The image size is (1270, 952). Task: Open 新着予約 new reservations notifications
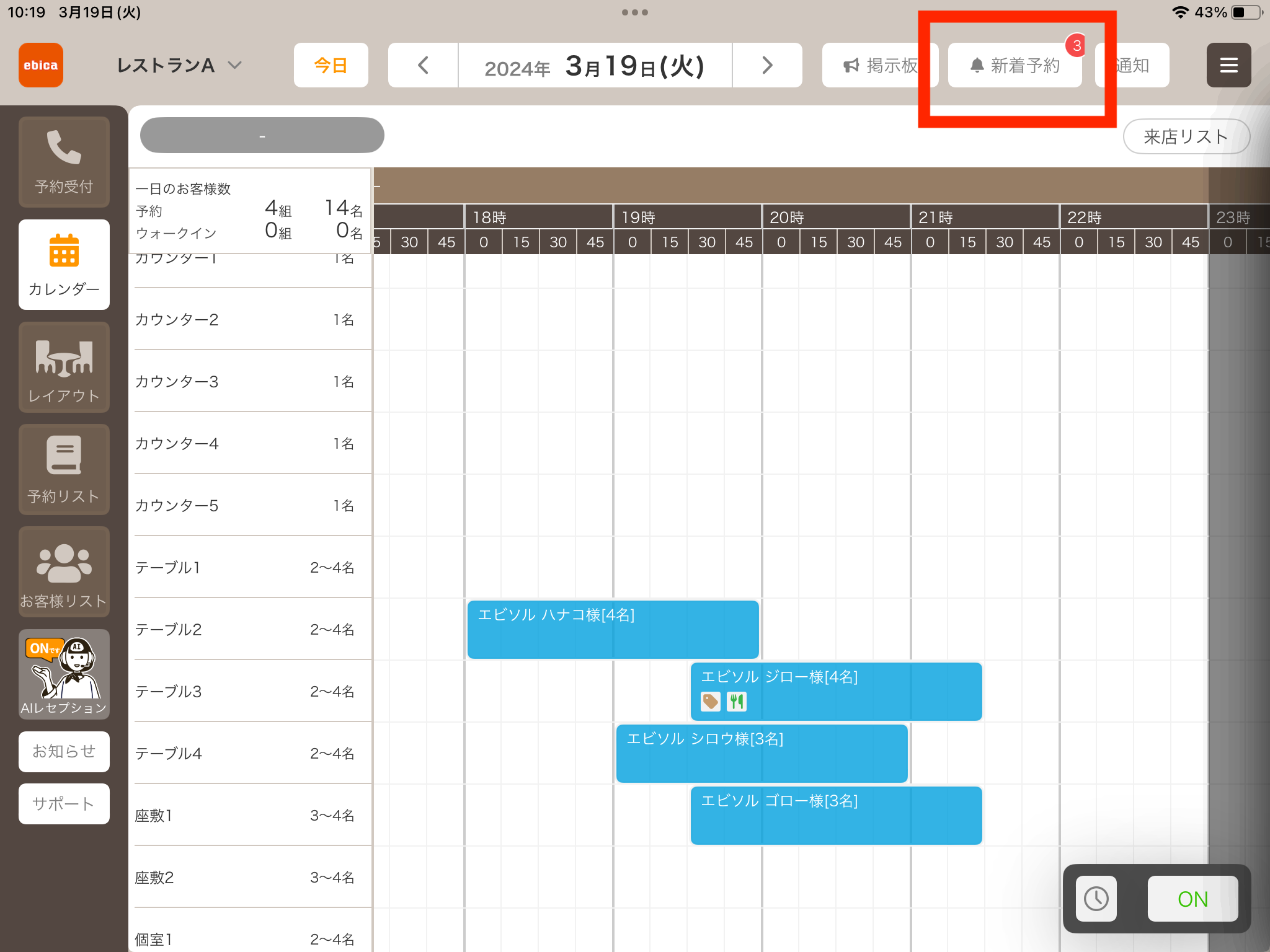1015,65
